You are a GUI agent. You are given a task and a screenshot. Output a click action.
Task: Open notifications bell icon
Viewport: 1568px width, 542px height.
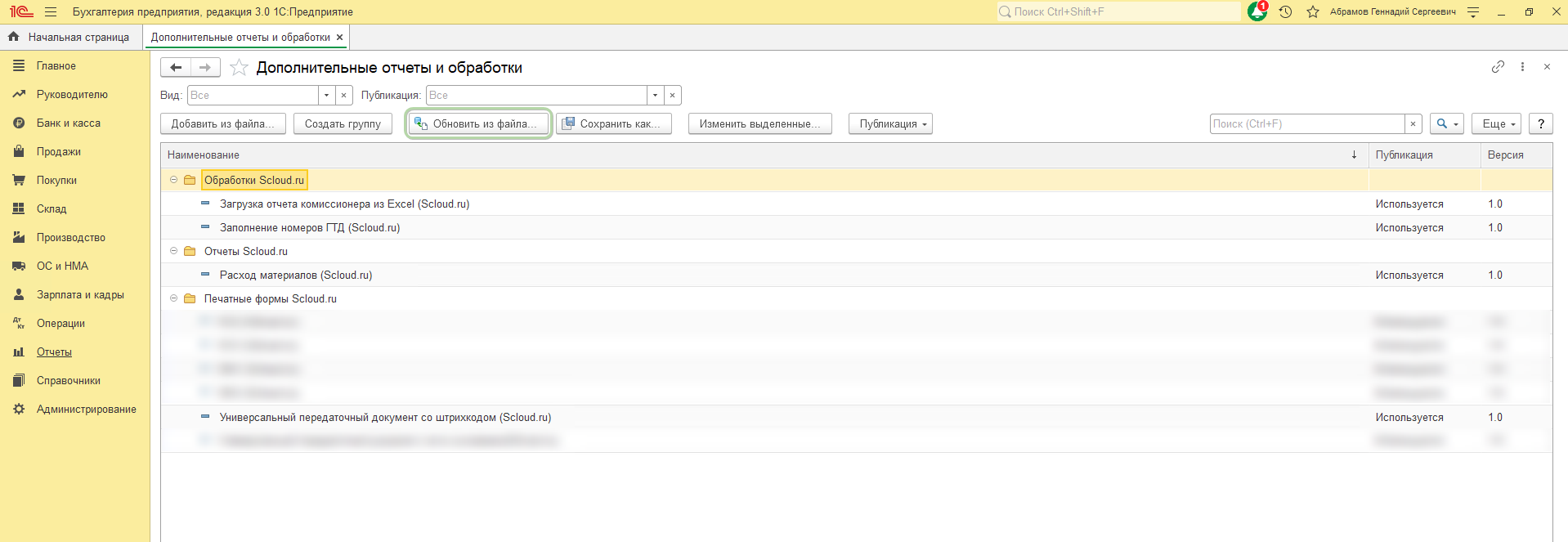pyautogui.click(x=1257, y=12)
